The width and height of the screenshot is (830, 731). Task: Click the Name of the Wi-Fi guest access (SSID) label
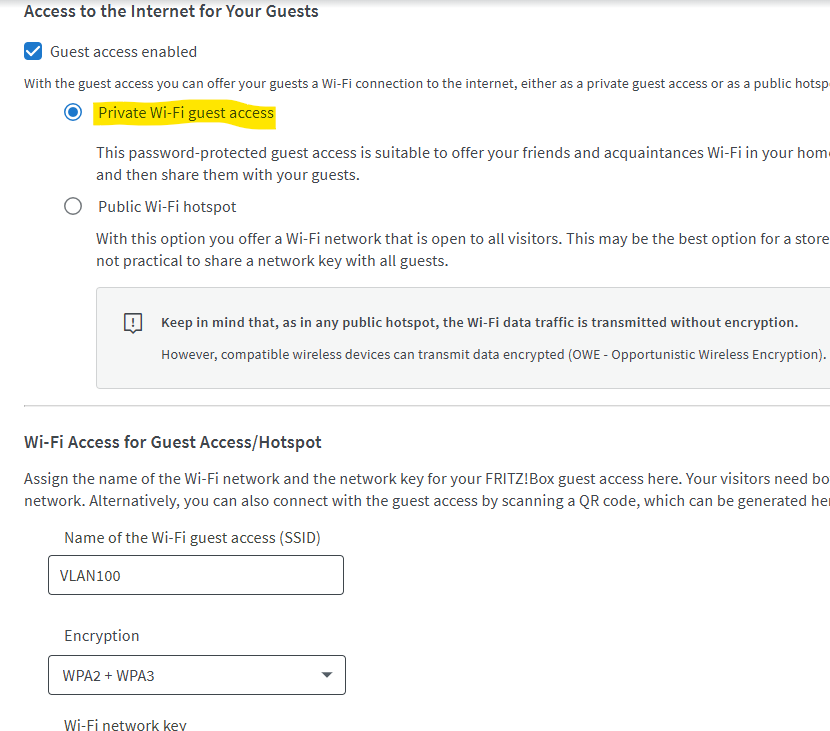tap(192, 538)
